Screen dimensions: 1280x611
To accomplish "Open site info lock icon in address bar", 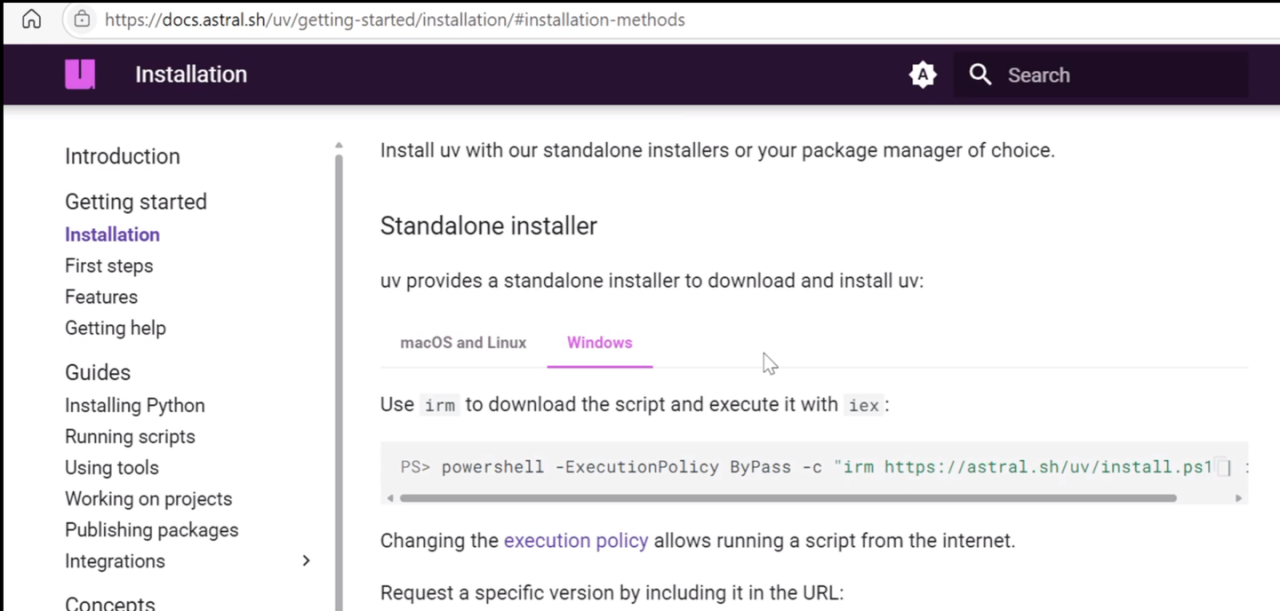I will pos(82,19).
